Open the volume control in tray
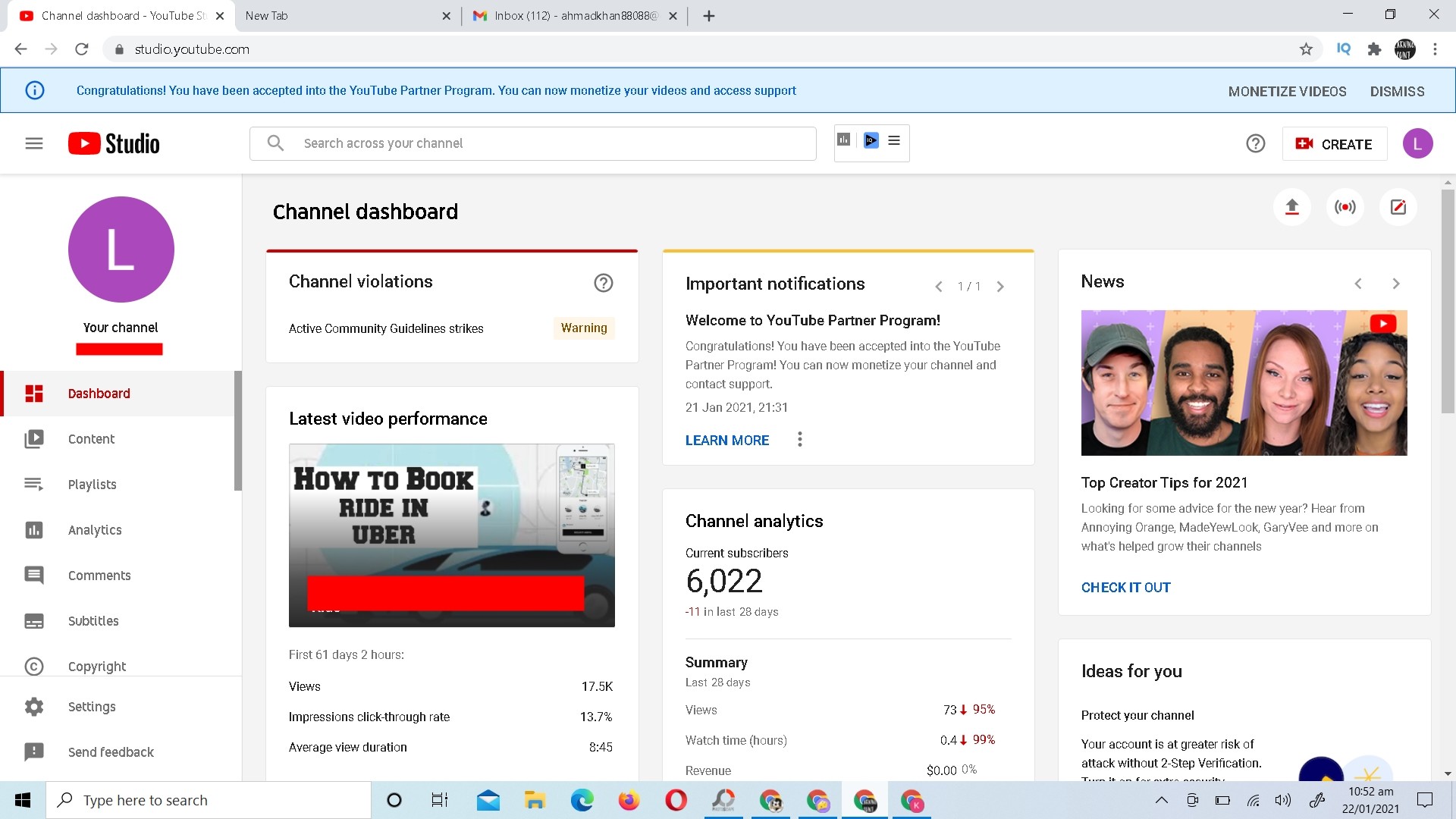This screenshot has width=1456, height=819. point(1283,800)
